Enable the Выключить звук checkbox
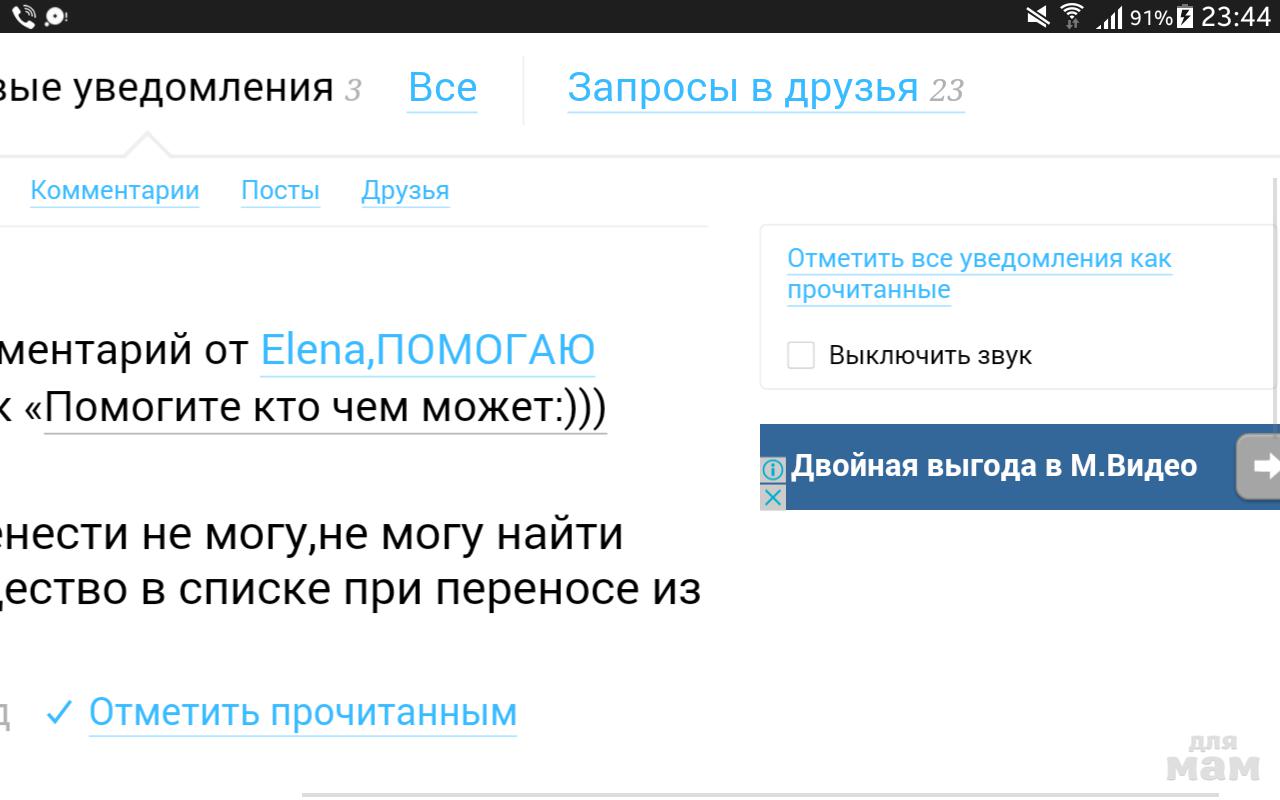 pyautogui.click(x=801, y=355)
